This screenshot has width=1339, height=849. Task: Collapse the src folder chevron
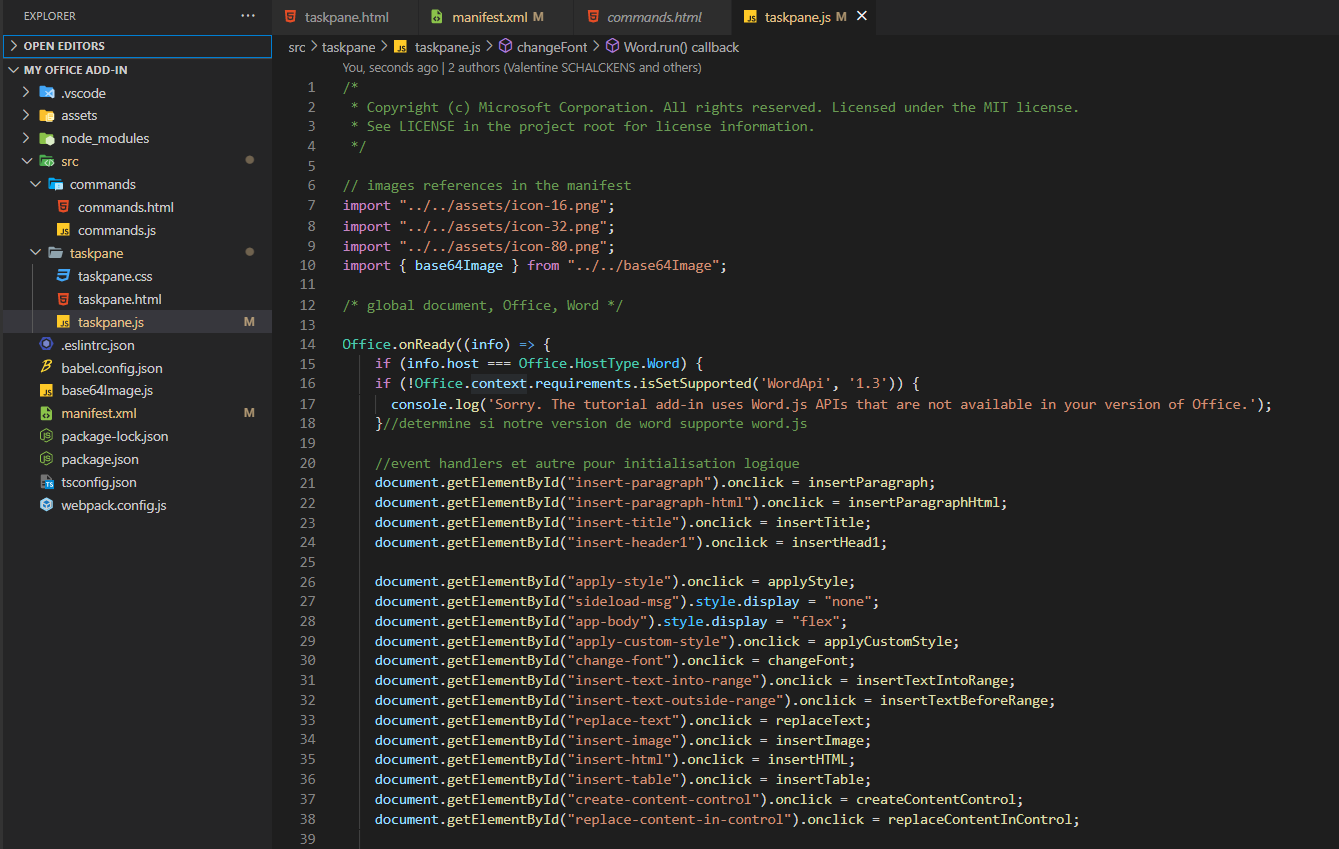point(26,162)
